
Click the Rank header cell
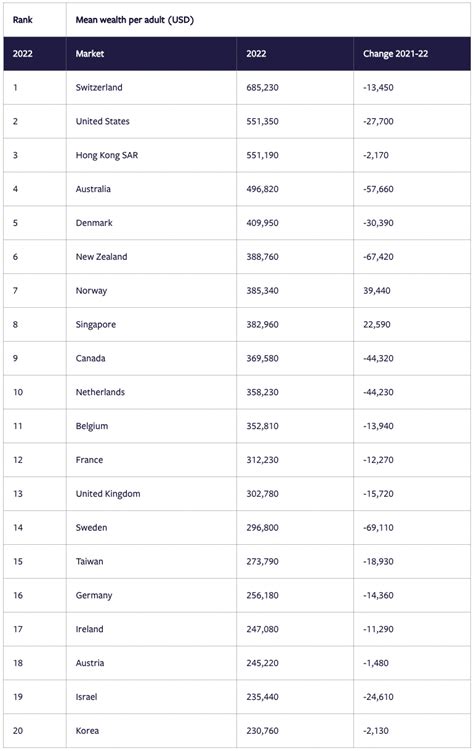[x=23, y=20]
